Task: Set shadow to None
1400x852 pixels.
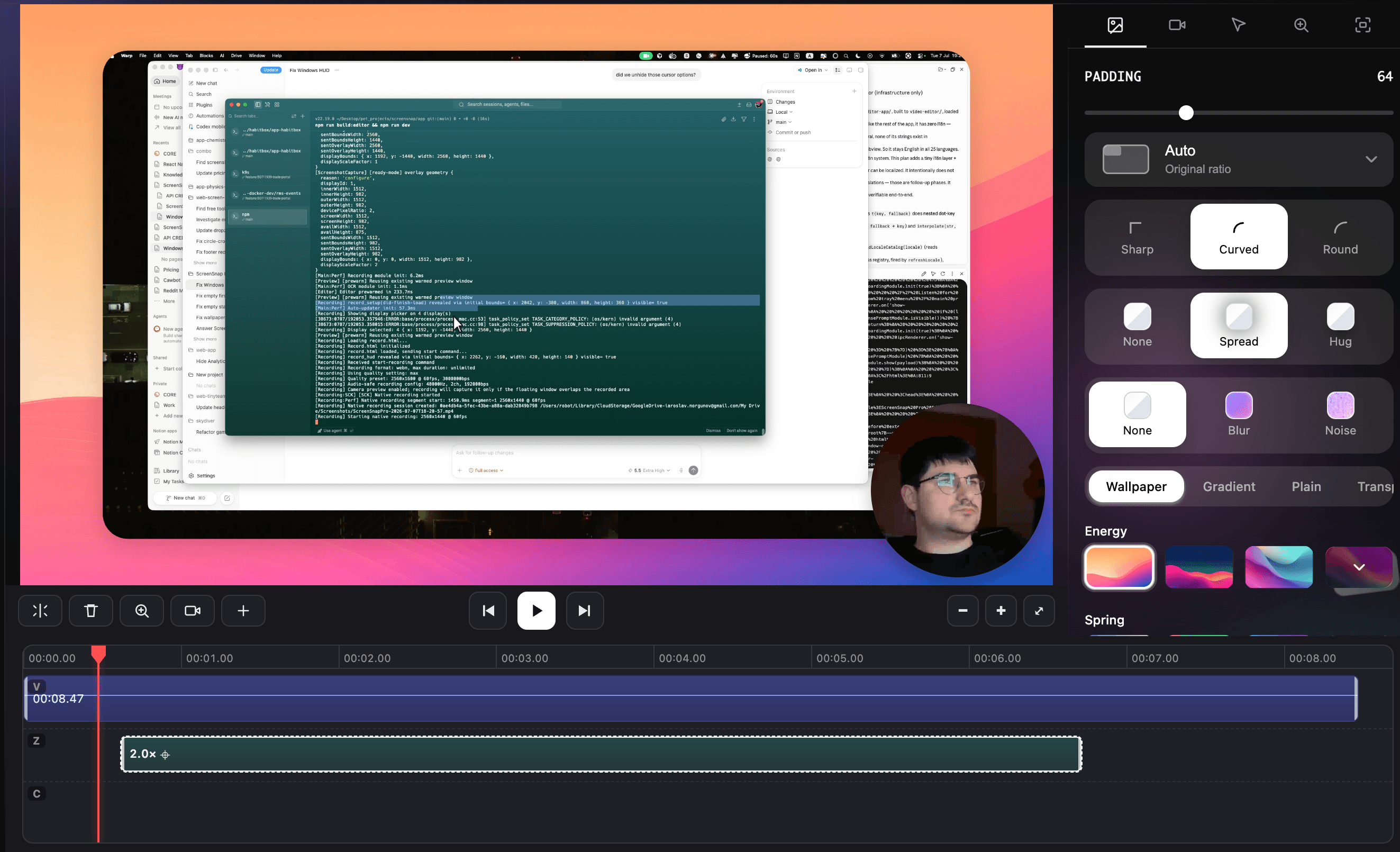Action: click(x=1137, y=325)
